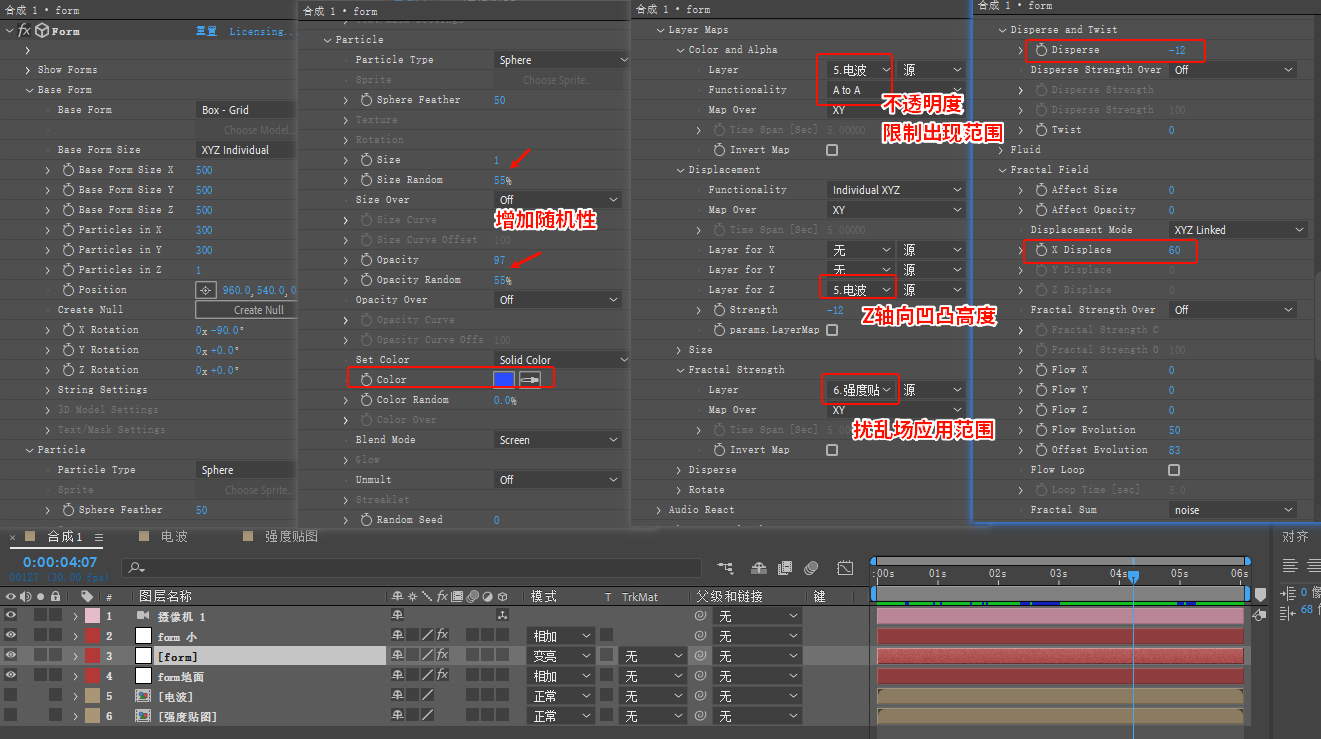Open Displacement Mode XYZ Linked dropdown
Image resolution: width=1321 pixels, height=739 pixels.
pyautogui.click(x=1238, y=230)
